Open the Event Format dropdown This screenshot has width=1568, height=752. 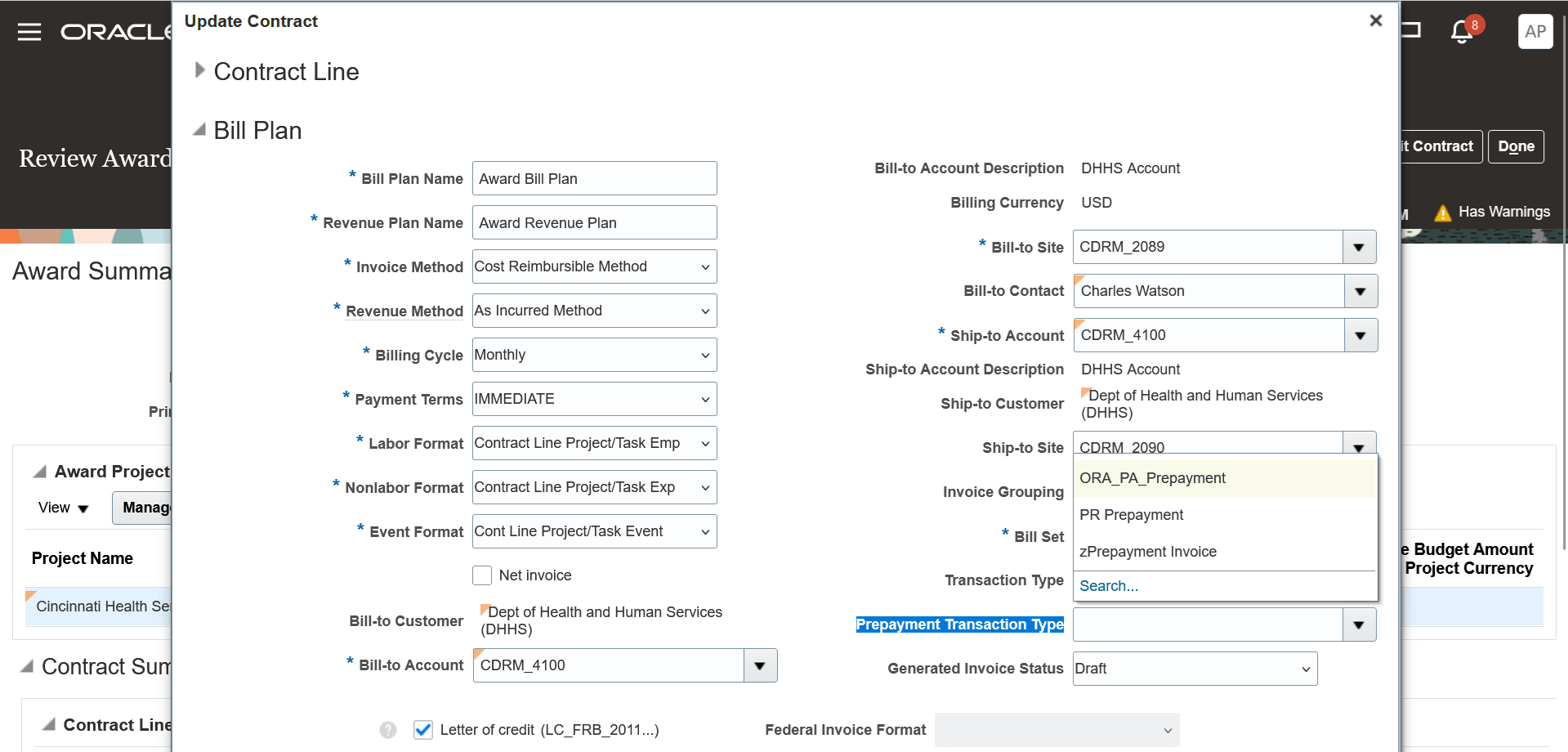click(595, 531)
